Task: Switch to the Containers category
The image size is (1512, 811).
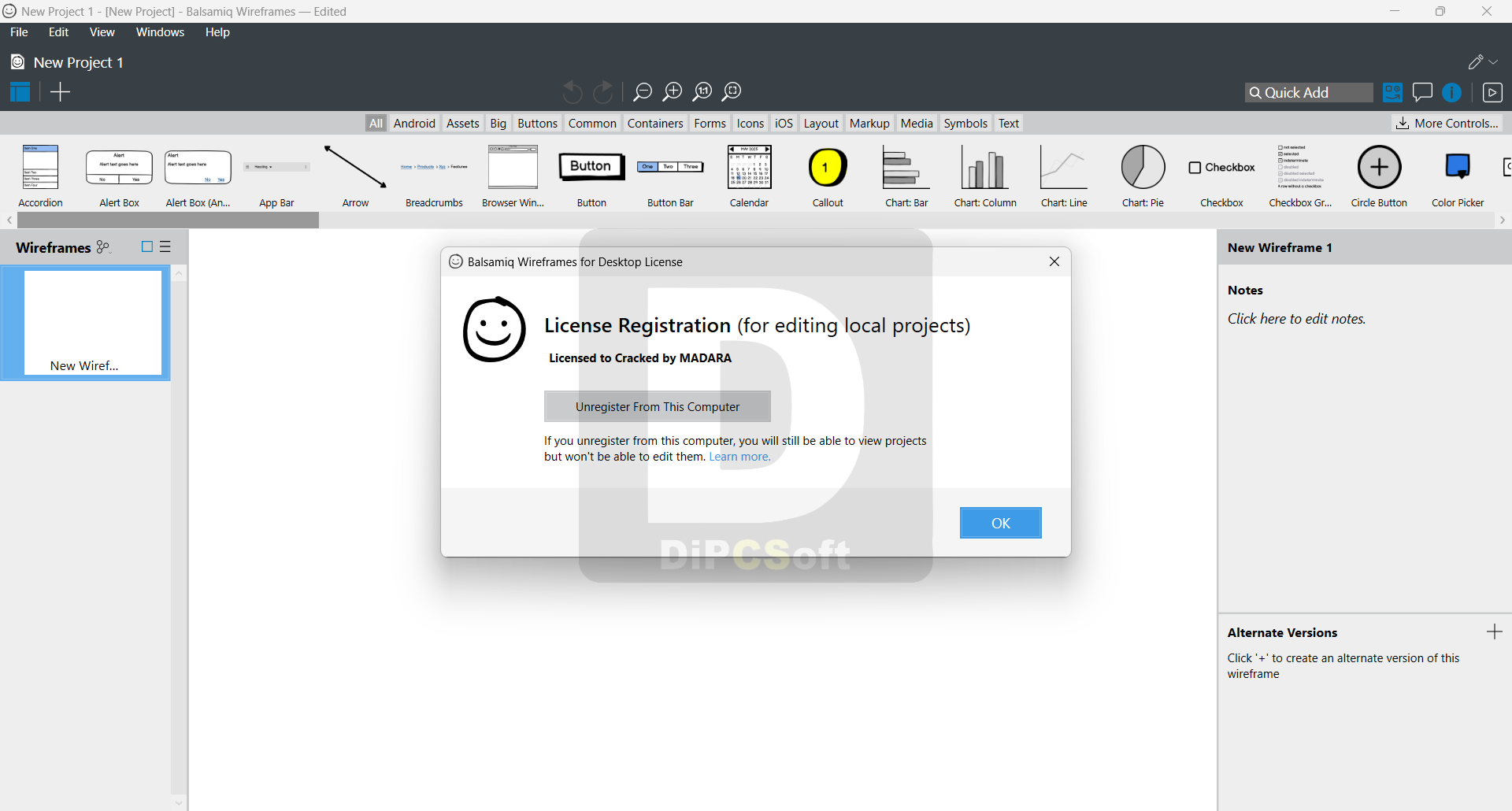Action: point(655,123)
